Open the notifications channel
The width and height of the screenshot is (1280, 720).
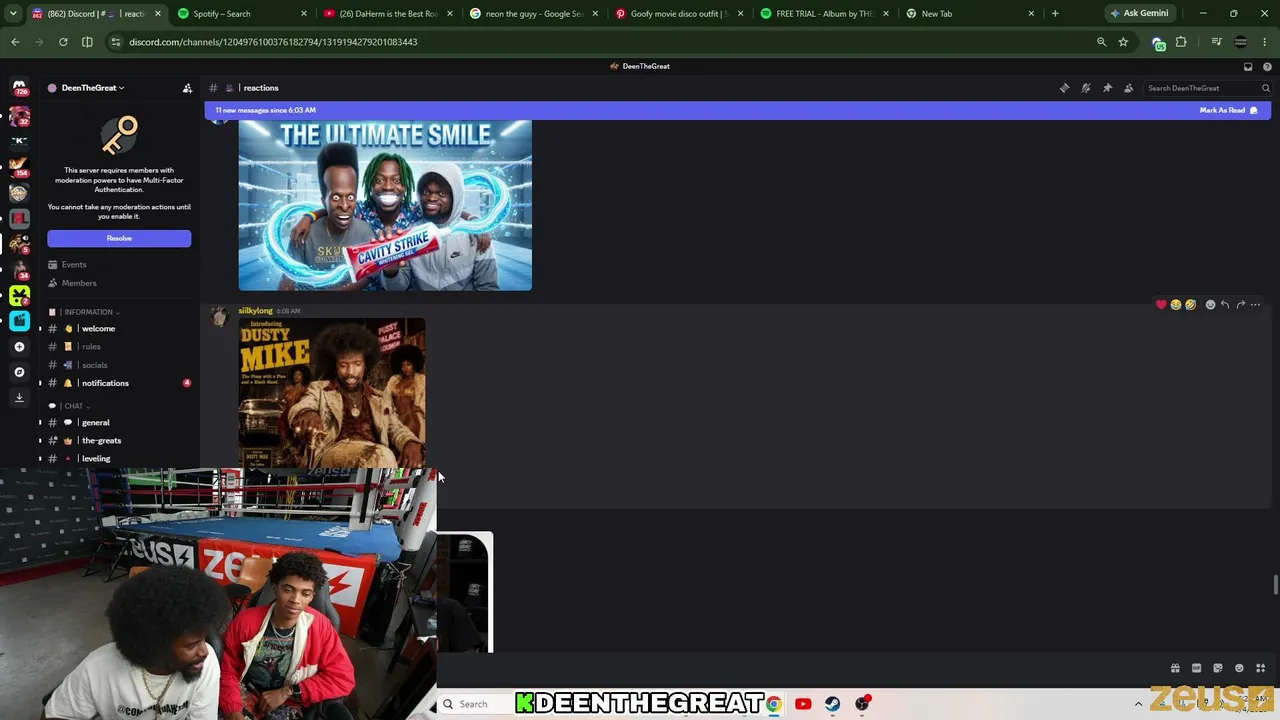119,383
